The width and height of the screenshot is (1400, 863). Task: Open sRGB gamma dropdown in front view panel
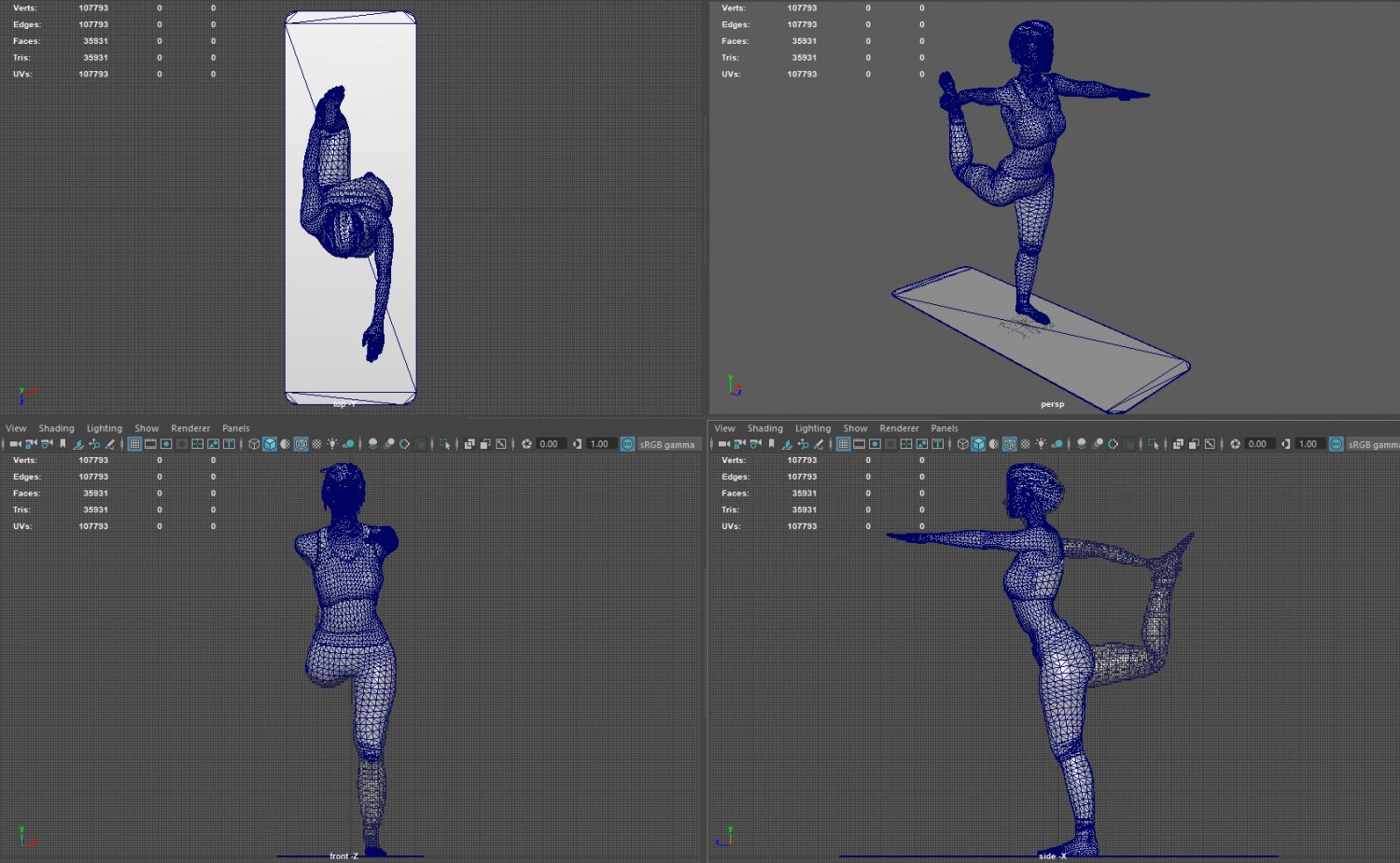point(667,444)
